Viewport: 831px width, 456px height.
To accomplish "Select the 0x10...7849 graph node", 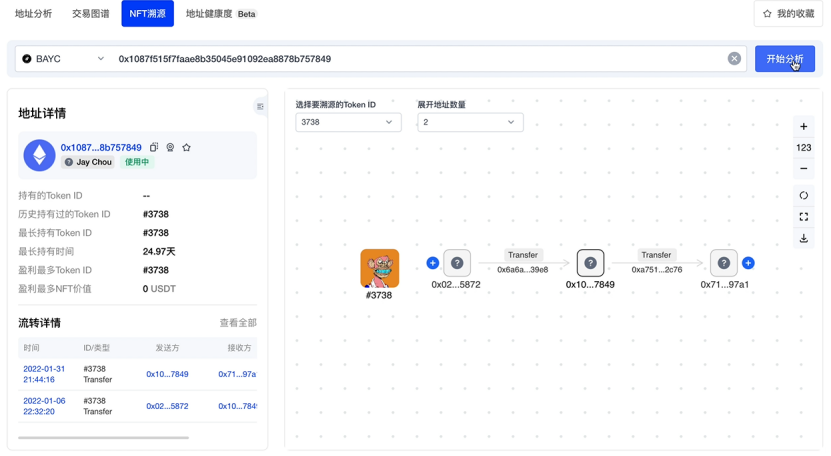I will coord(590,263).
